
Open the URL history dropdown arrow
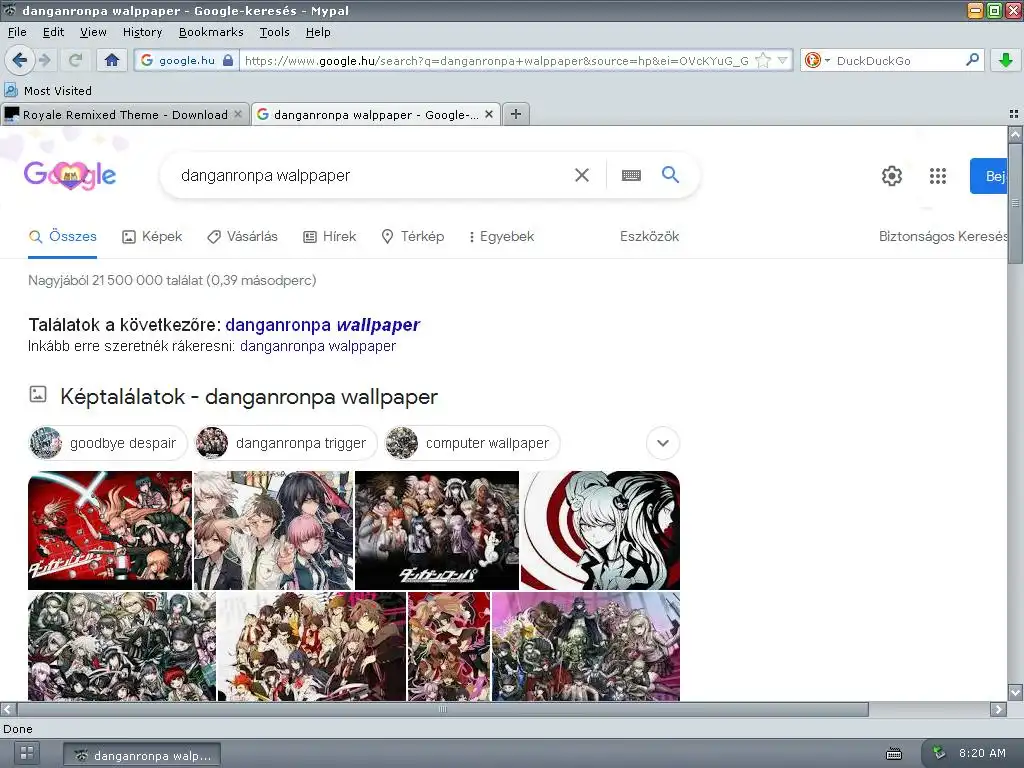[782, 61]
